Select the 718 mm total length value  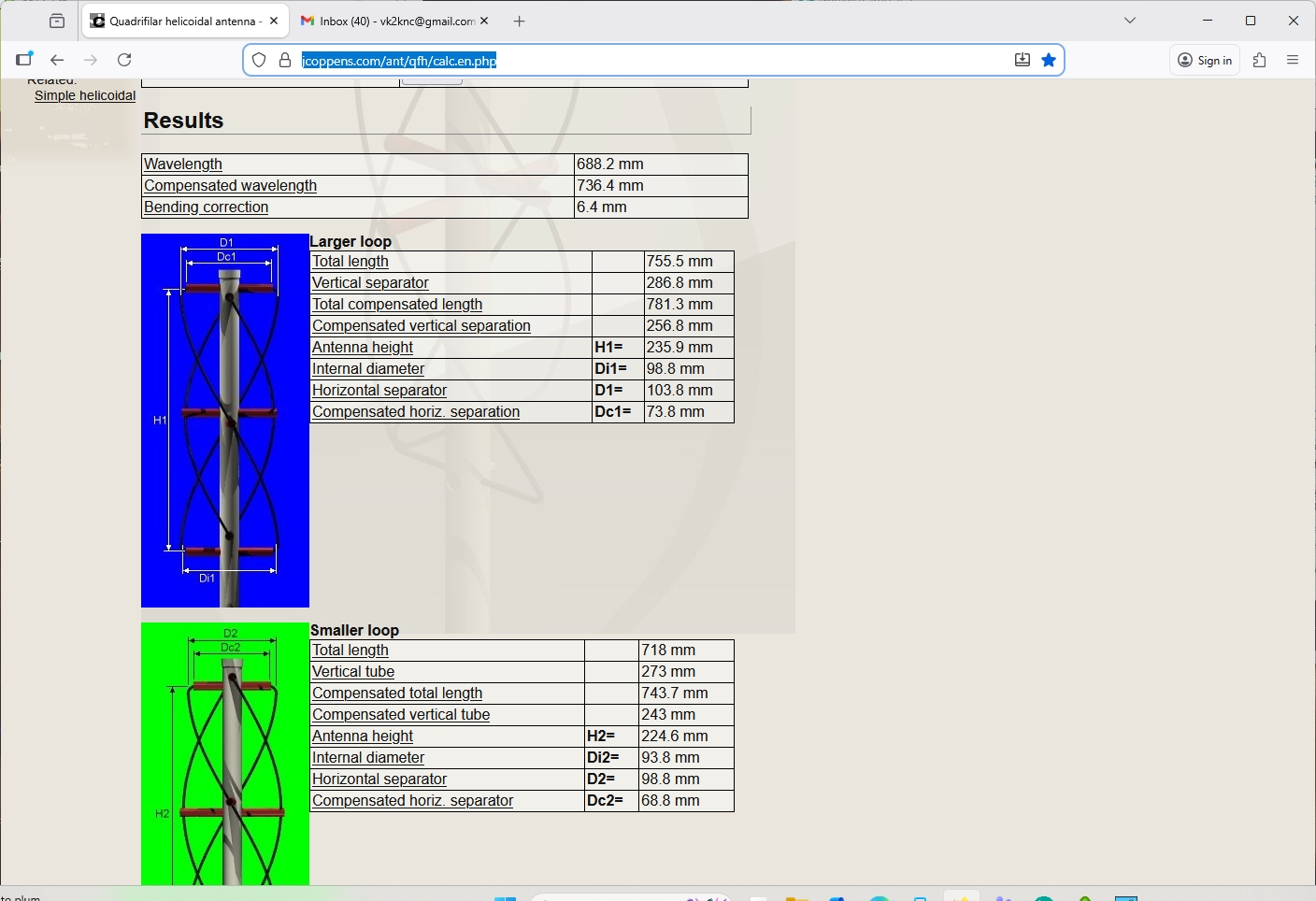coord(668,650)
